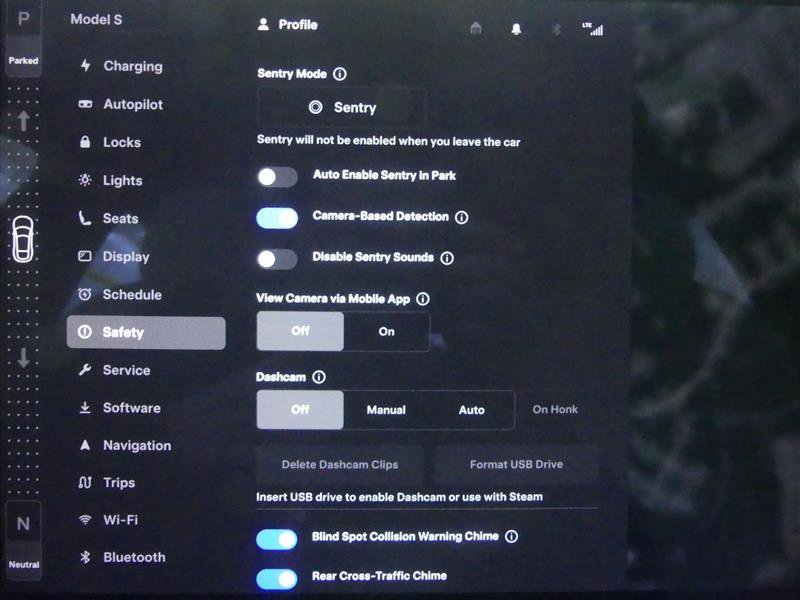The height and width of the screenshot is (600, 800).
Task: Go to the Service menu
Action: 115,370
